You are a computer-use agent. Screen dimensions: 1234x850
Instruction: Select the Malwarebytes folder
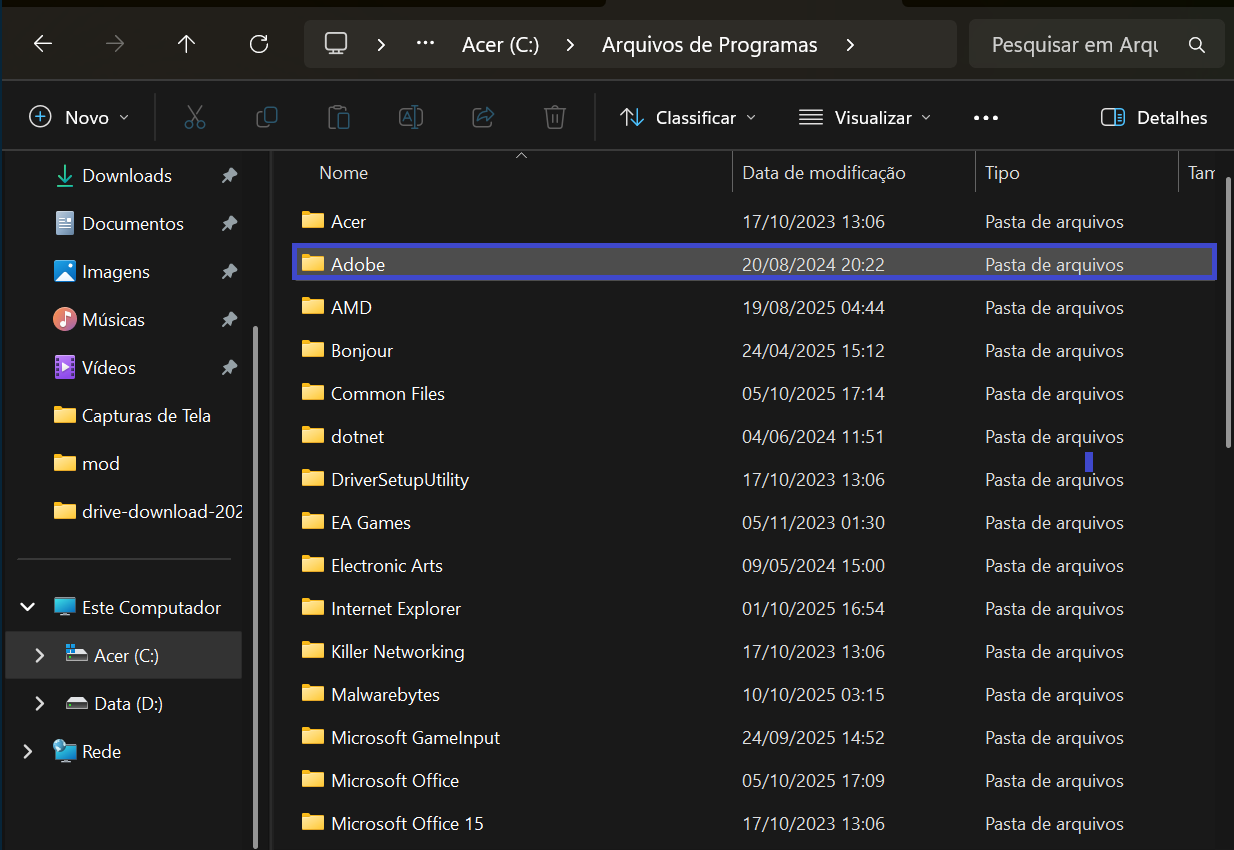point(385,695)
